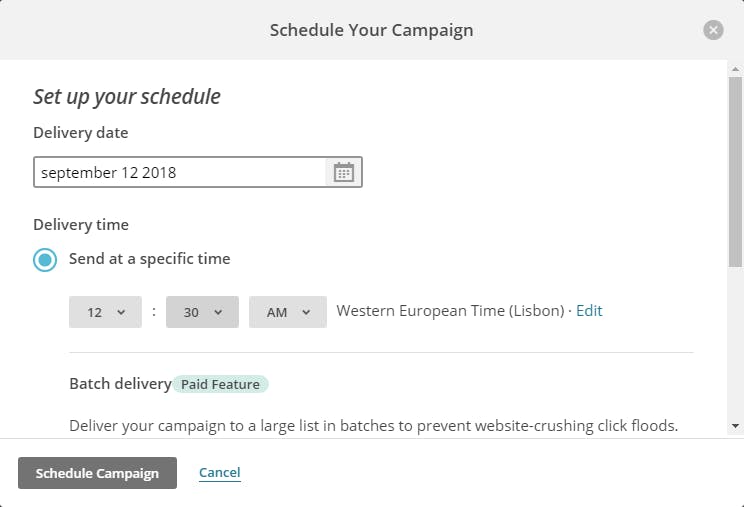Click the scrollbar up arrow

tap(736, 67)
